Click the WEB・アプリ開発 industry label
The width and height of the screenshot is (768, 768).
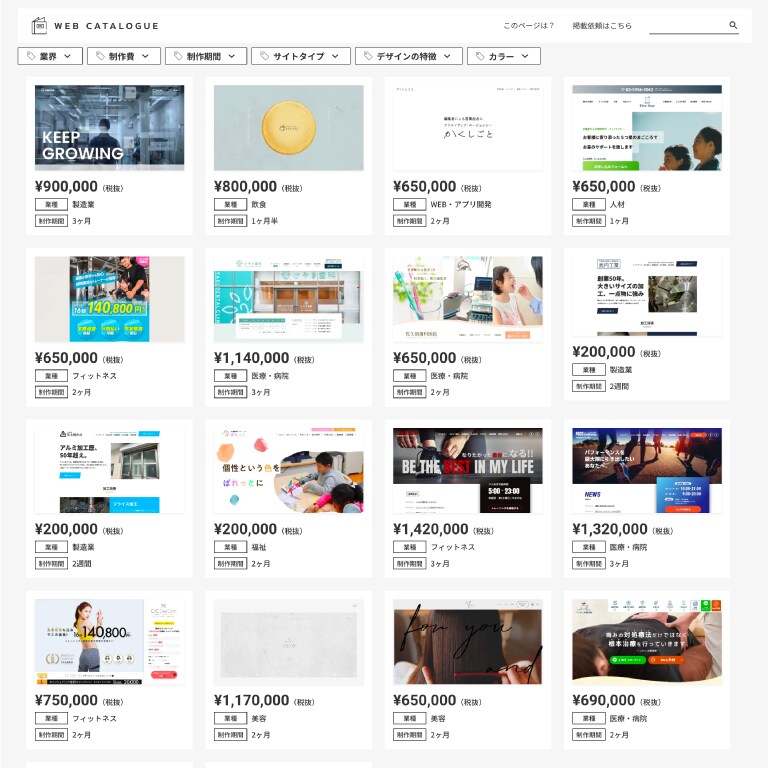461,205
